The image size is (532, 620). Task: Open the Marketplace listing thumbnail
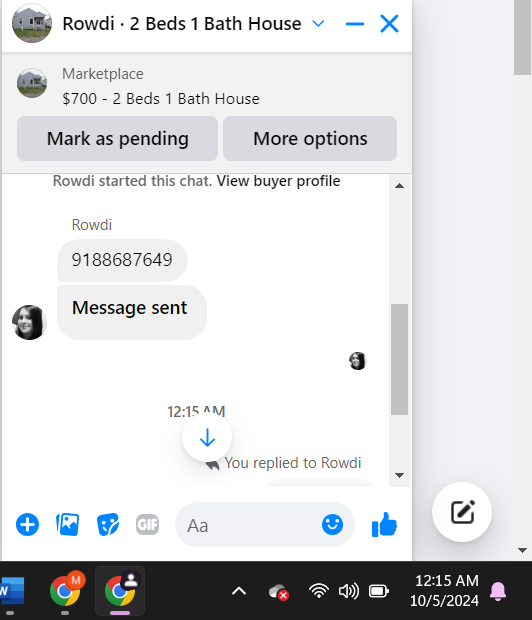32,83
